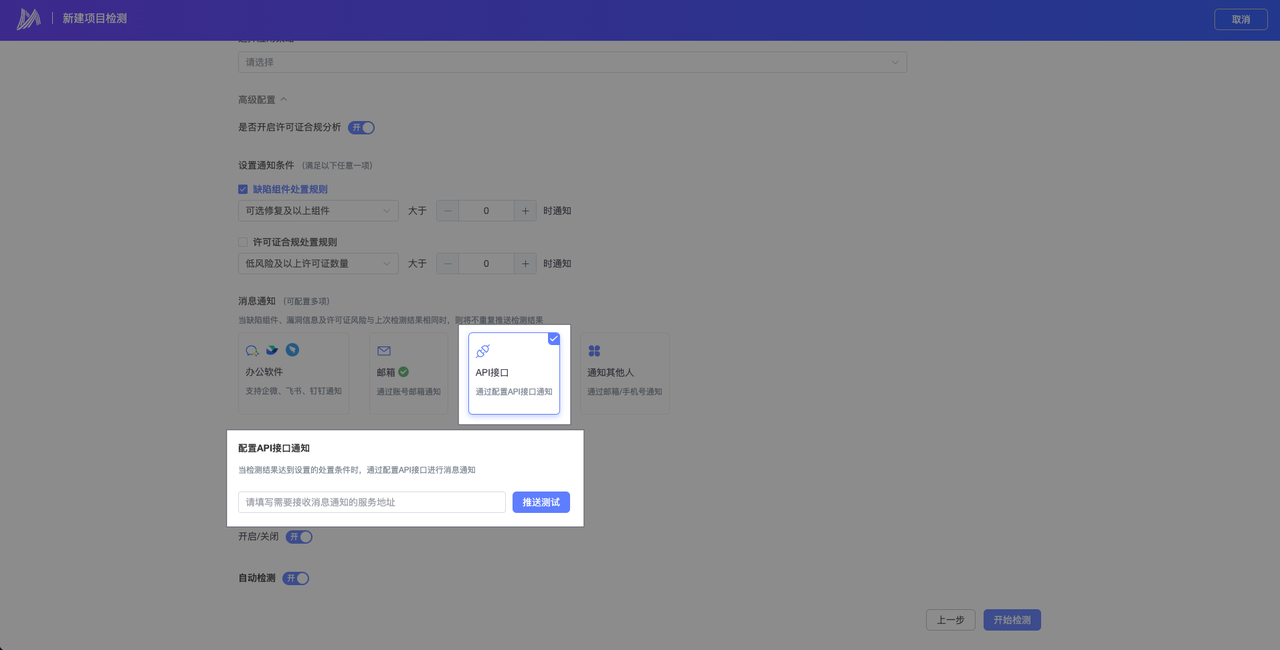Click the 推送测试 button

(541, 502)
